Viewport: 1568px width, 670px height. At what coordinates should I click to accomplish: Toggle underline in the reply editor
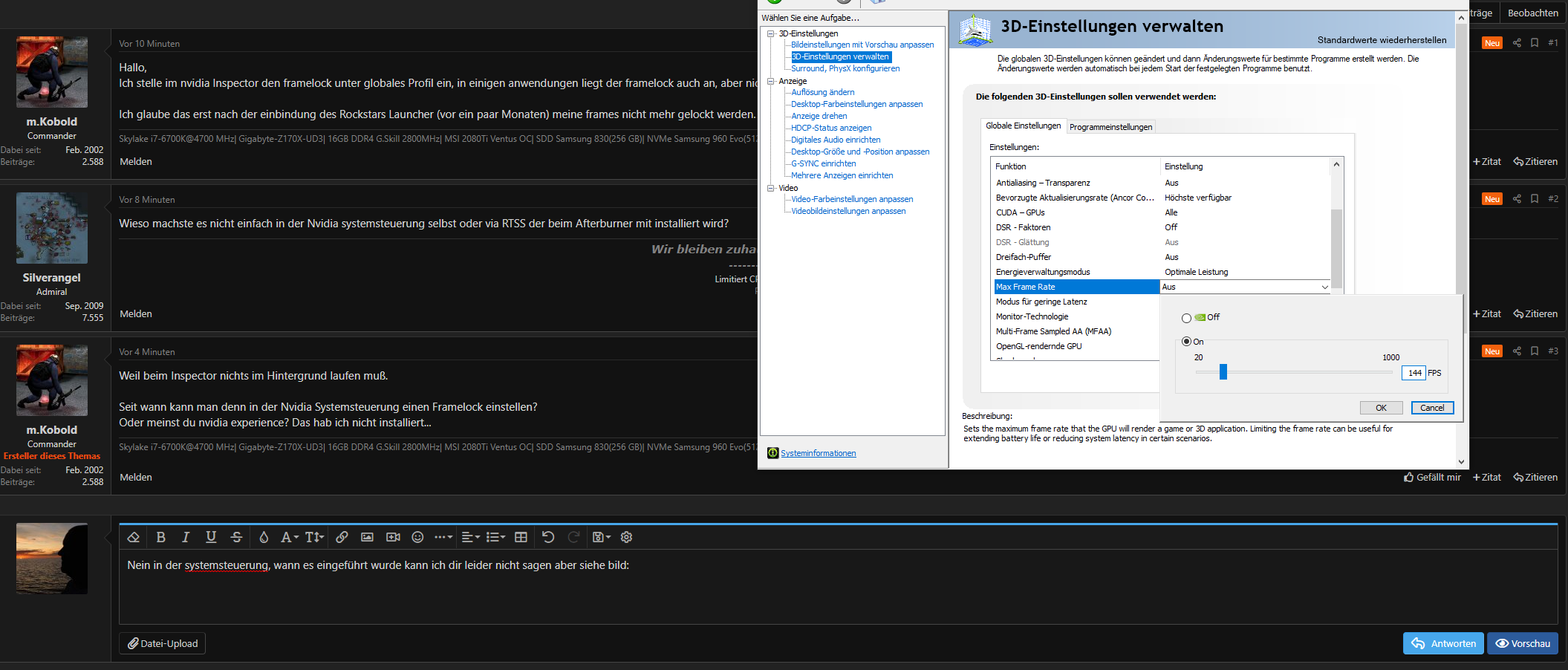coord(211,537)
